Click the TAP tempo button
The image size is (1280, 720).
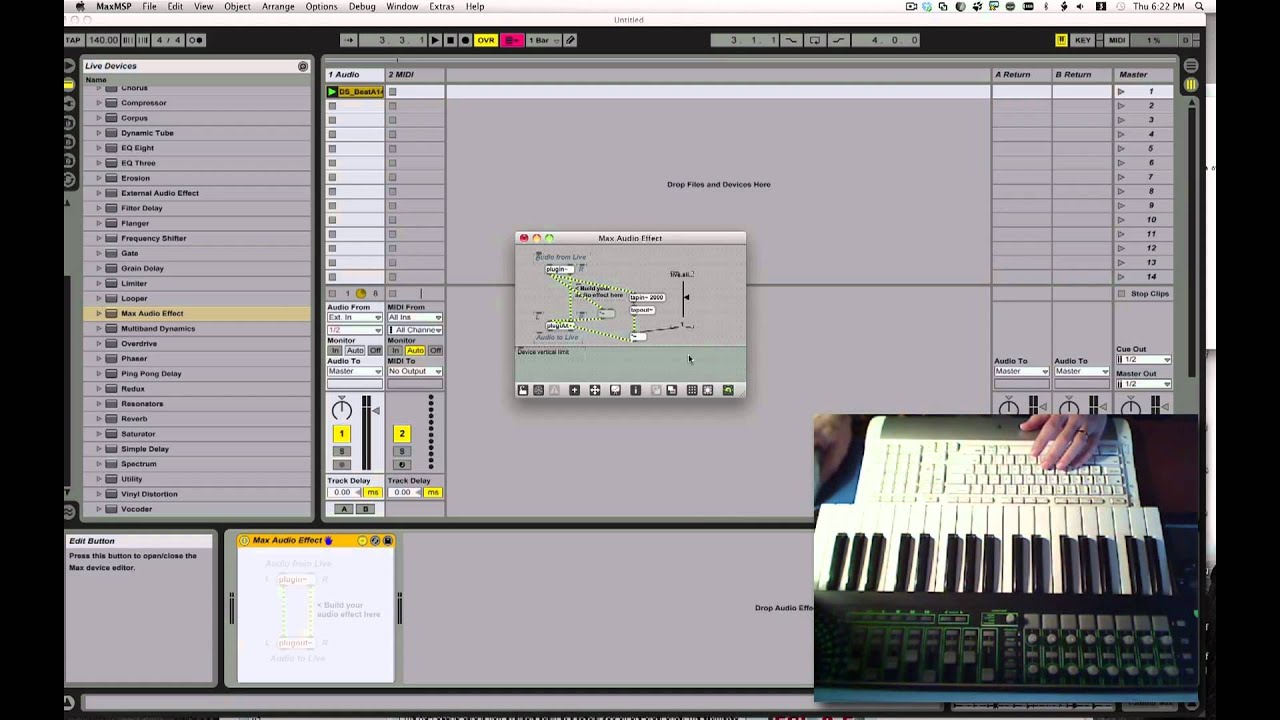pos(73,40)
